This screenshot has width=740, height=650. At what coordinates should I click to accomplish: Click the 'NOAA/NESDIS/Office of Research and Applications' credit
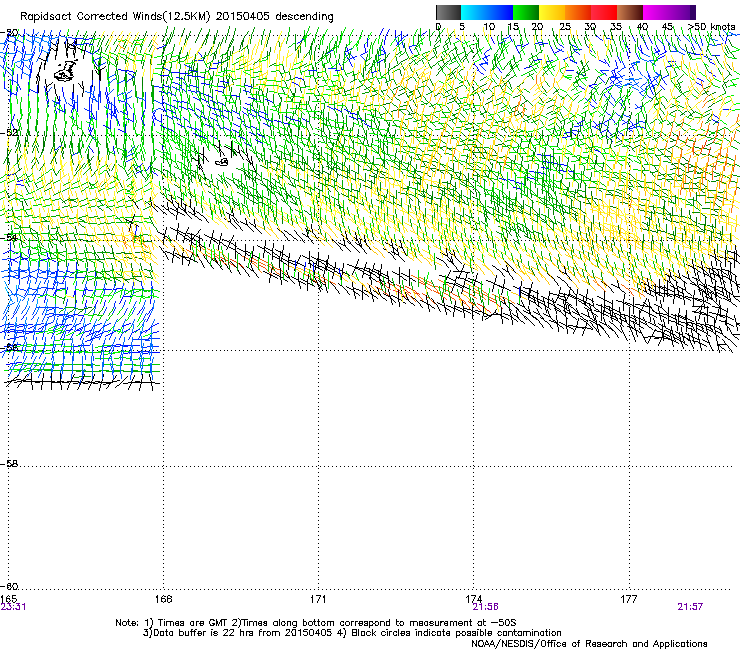tap(589, 644)
